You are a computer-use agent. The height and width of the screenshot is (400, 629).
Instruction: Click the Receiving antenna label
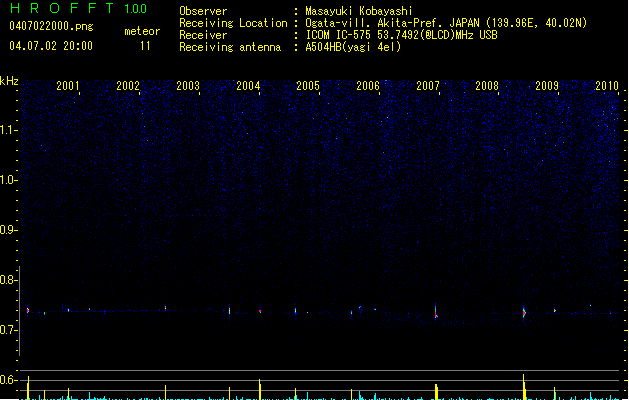(x=230, y=47)
